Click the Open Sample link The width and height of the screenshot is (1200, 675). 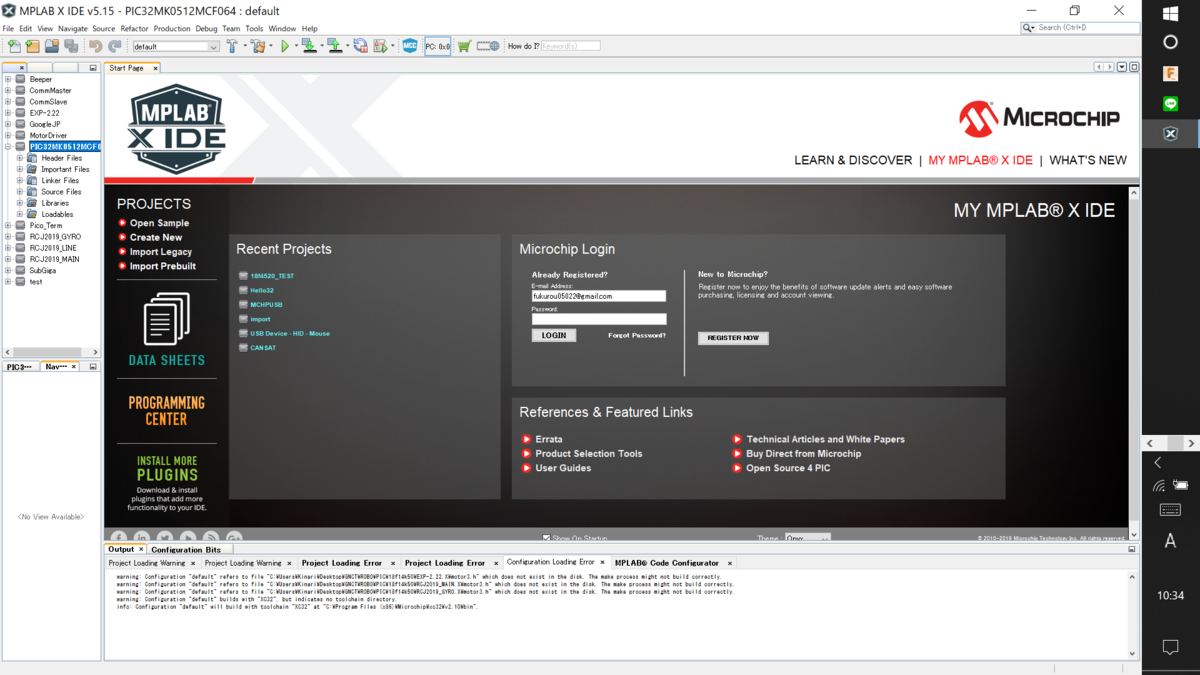[159, 223]
